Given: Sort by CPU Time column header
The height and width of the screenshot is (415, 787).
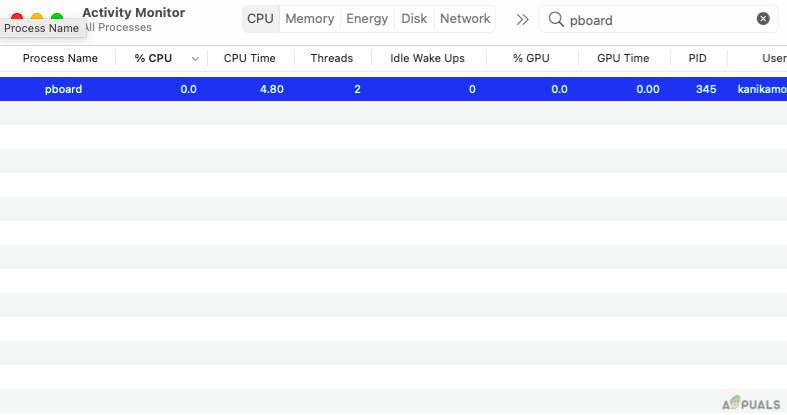Looking at the screenshot, I should pos(249,59).
